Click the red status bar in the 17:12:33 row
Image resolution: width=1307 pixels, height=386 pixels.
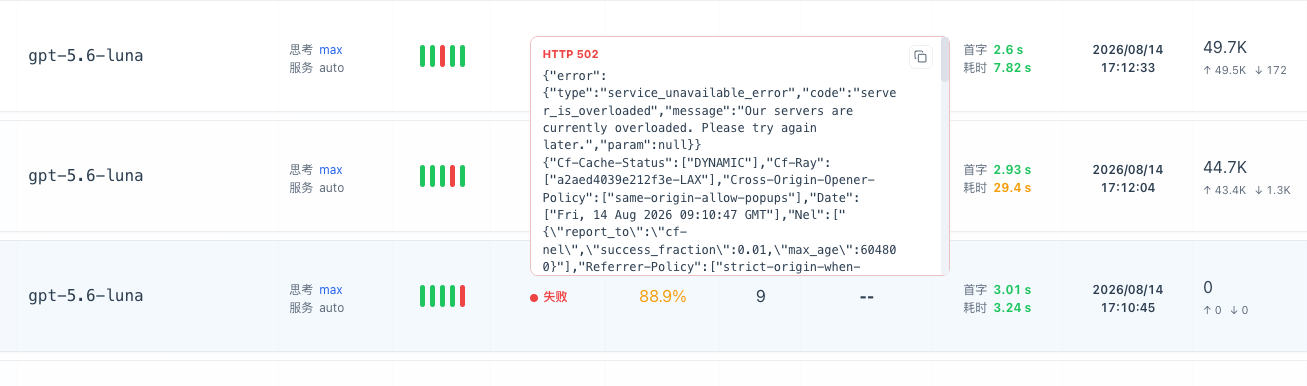[443, 56]
